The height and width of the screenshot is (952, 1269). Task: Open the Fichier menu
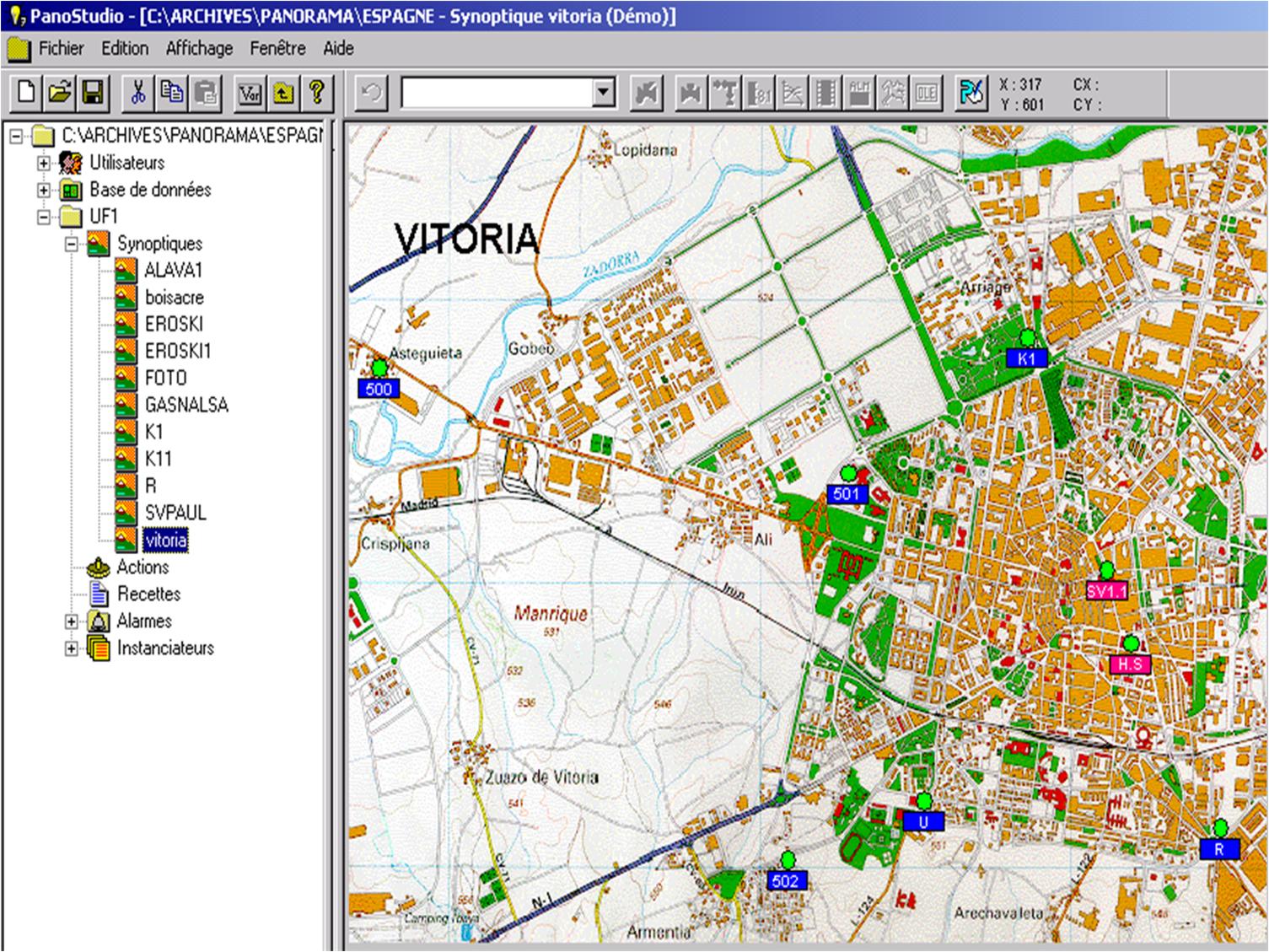point(61,48)
